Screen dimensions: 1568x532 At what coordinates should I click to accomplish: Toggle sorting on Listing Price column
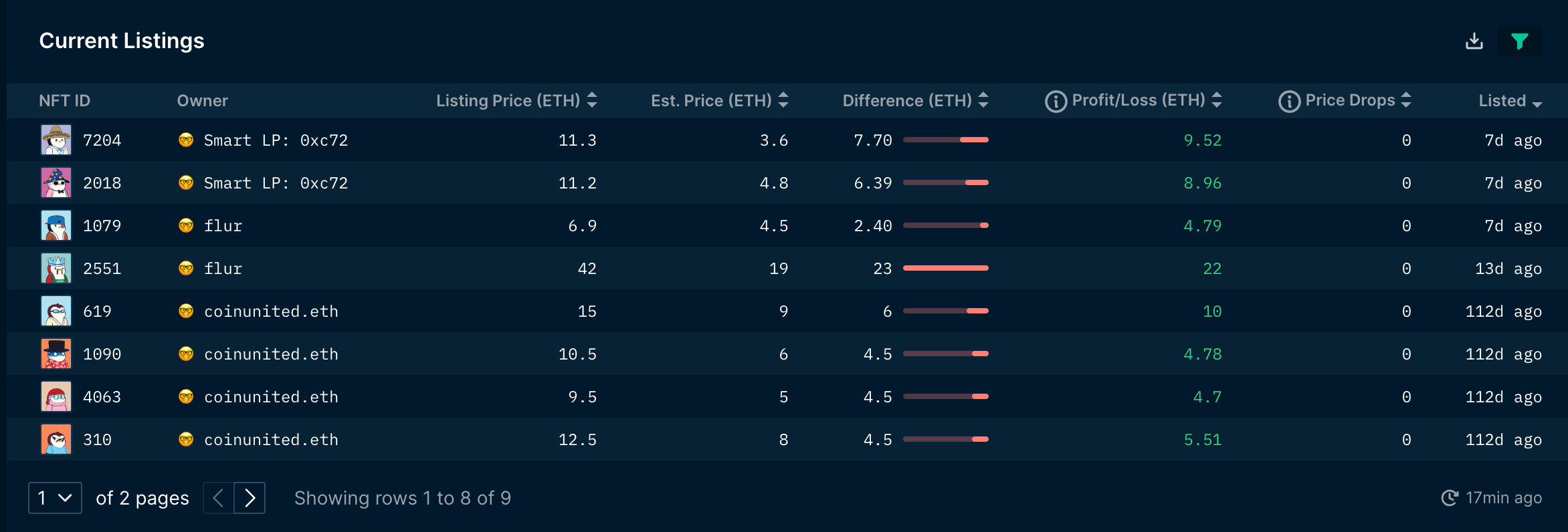(x=591, y=100)
